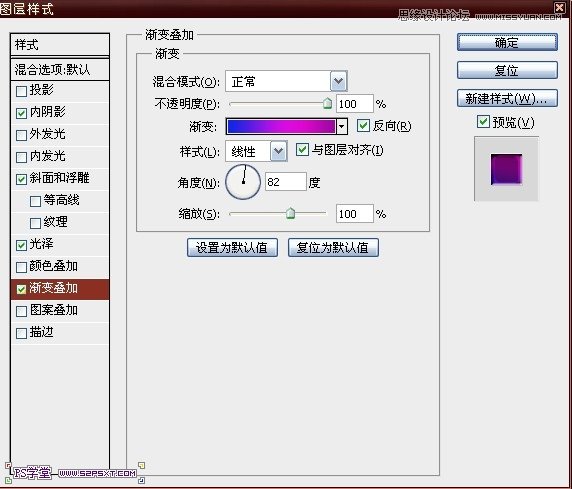Image resolution: width=572 pixels, height=489 pixels.
Task: Uncheck the 渐变叠加 checkbox
Action: pos(22,289)
